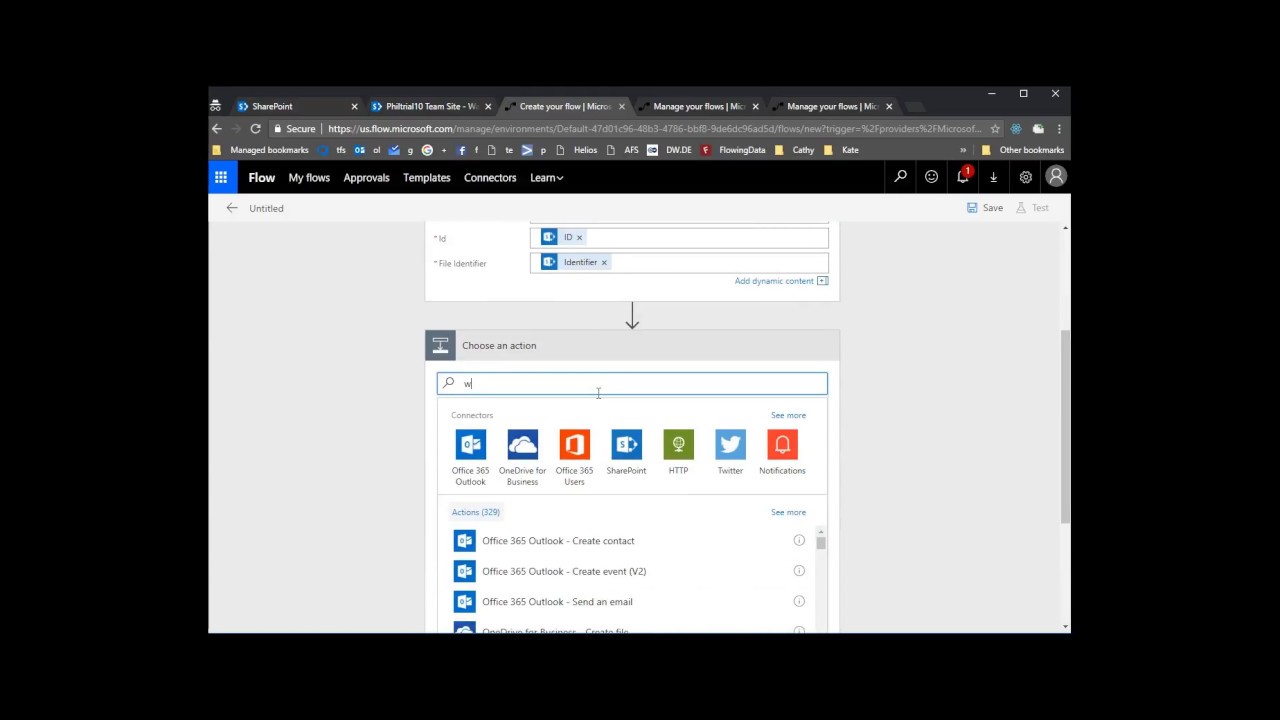Viewport: 1280px width, 720px height.
Task: Click the browser back arrow
Action: (217, 128)
